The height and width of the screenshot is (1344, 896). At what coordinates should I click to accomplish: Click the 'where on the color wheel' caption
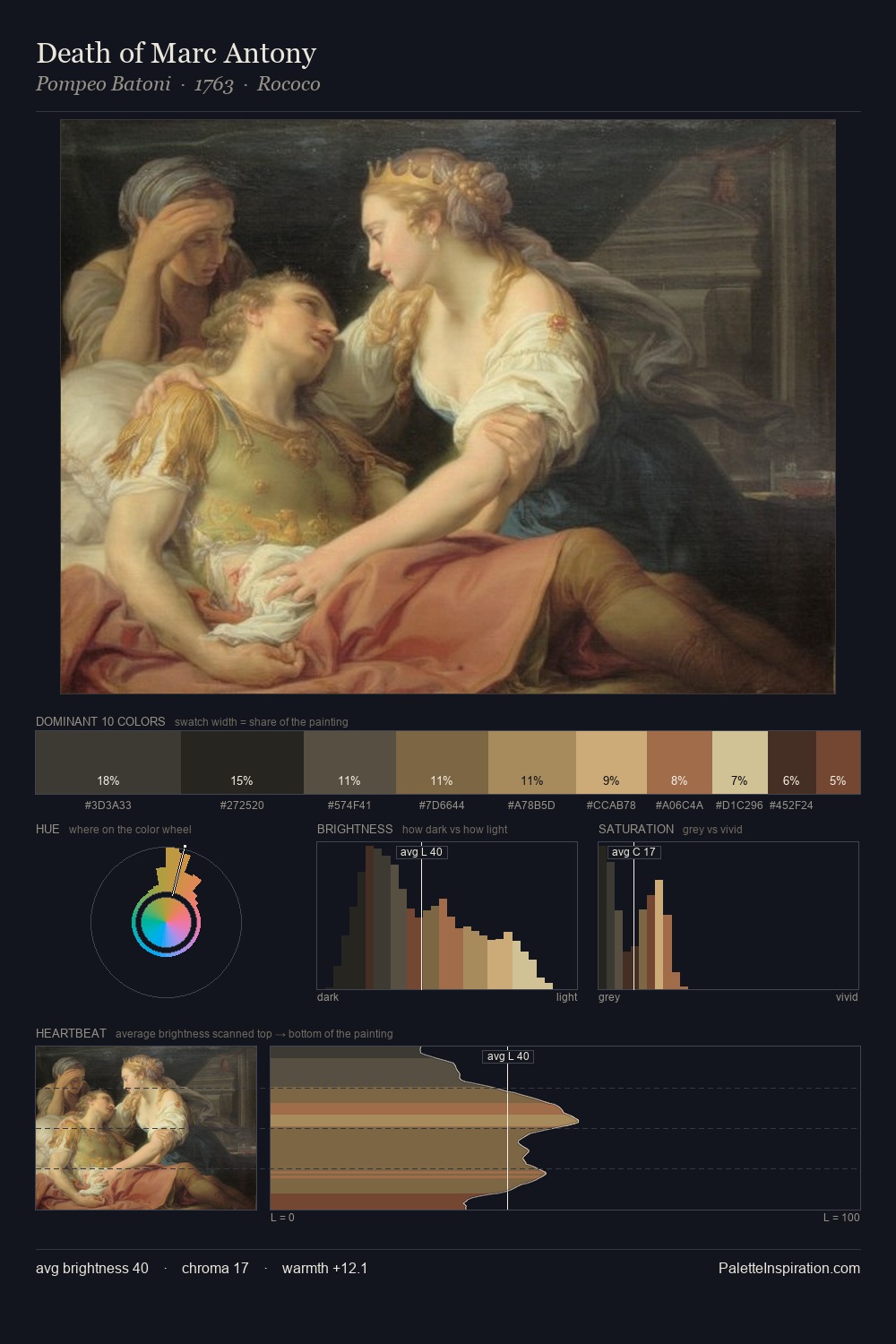tap(130, 830)
